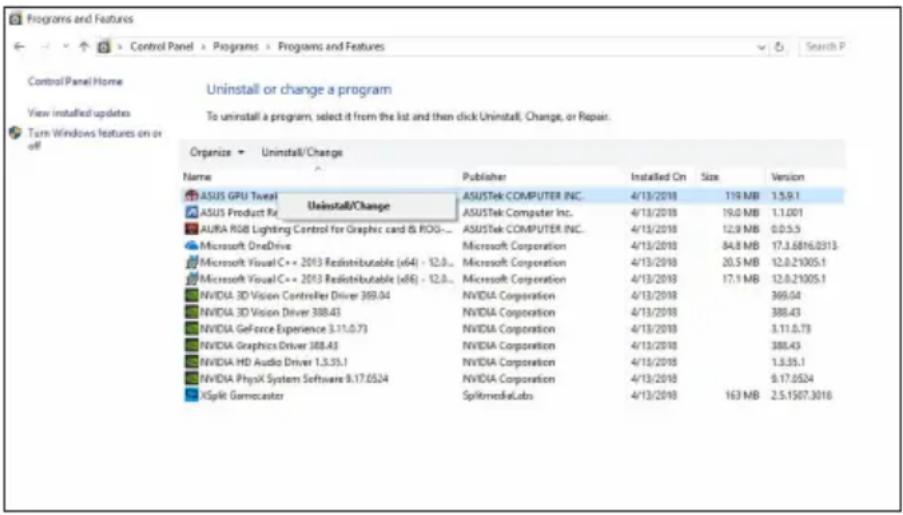The image size is (903, 515).
Task: Click Uninstall/Change in the toolbar
Action: (x=302, y=153)
